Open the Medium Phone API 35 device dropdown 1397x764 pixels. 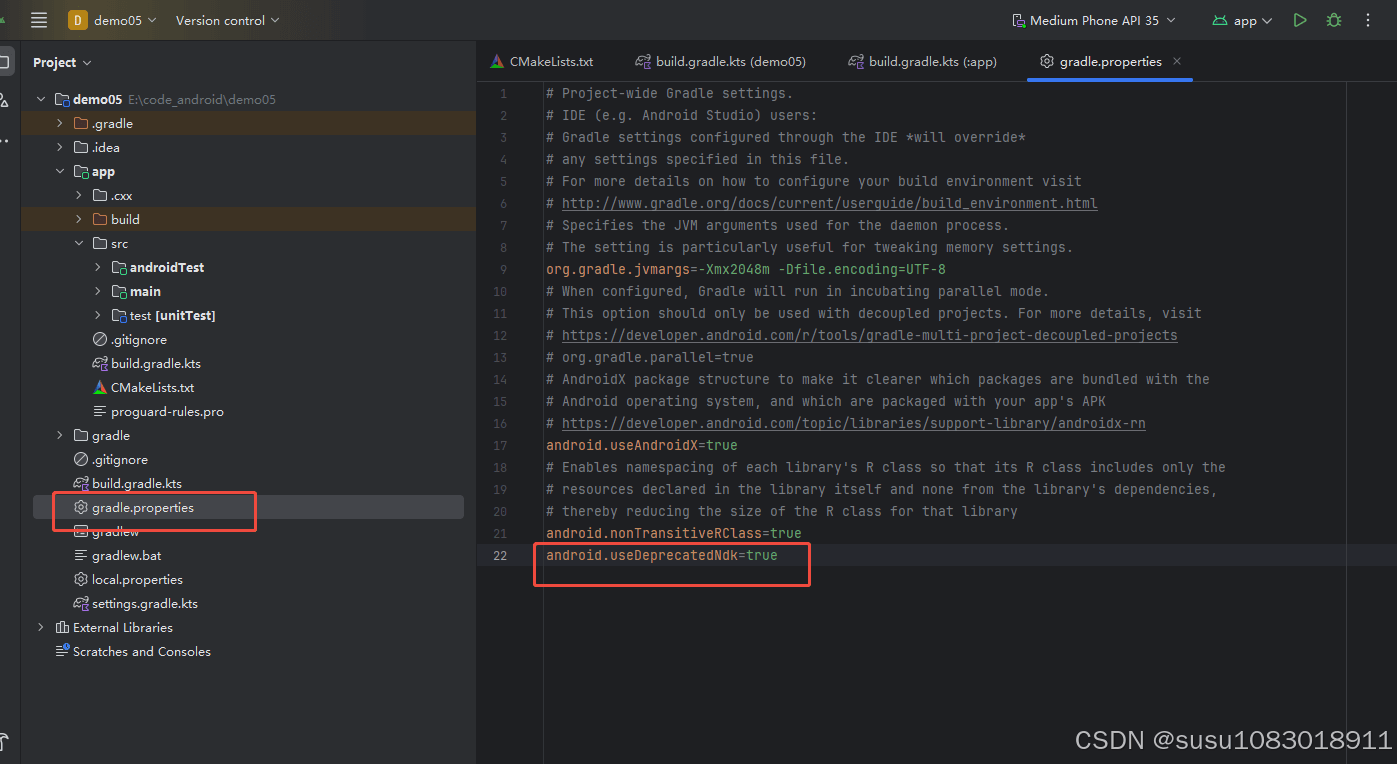click(1093, 20)
